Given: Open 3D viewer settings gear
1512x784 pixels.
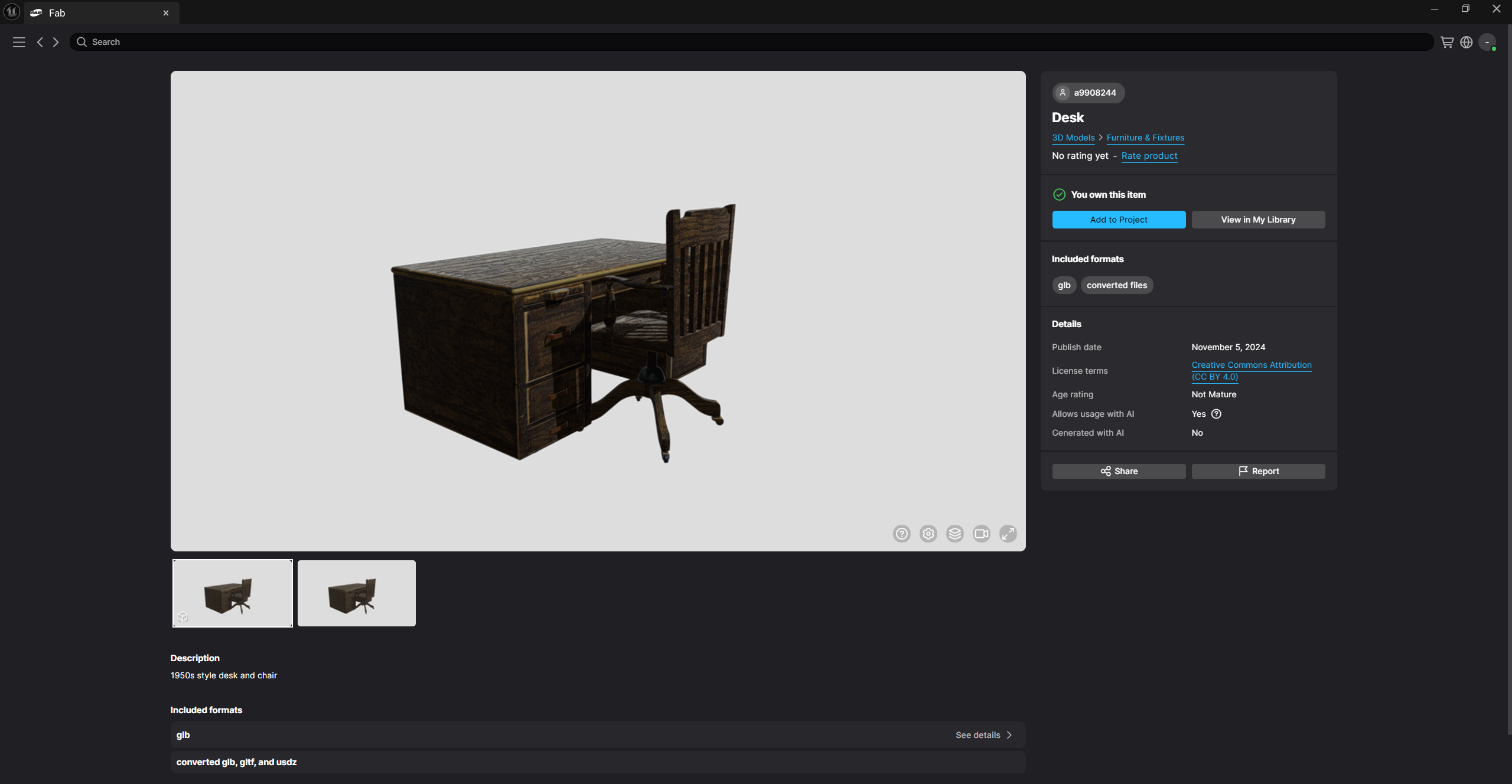Looking at the screenshot, I should coord(928,534).
